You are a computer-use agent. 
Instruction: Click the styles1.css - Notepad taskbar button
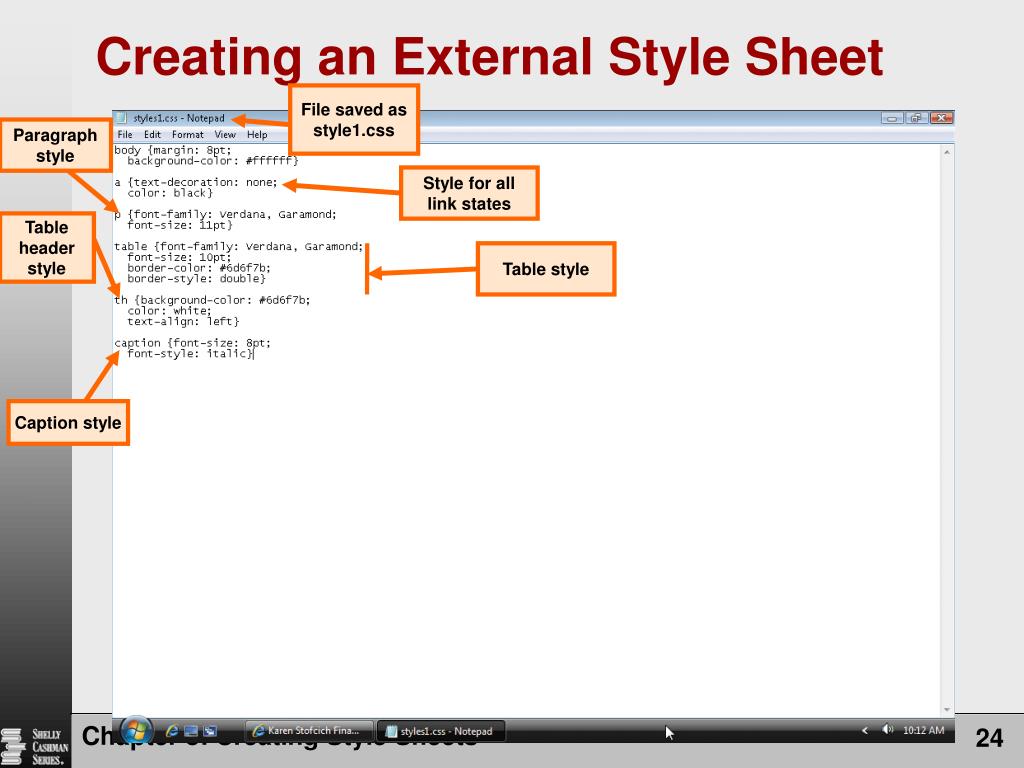[441, 731]
